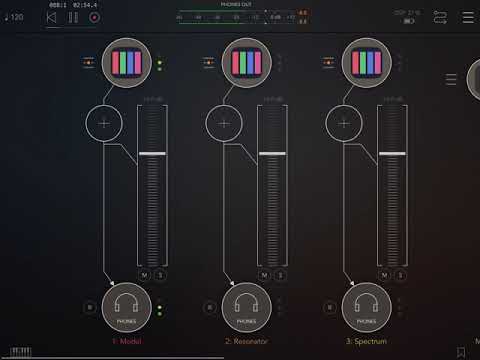Mute the Resonator channel

264,276
